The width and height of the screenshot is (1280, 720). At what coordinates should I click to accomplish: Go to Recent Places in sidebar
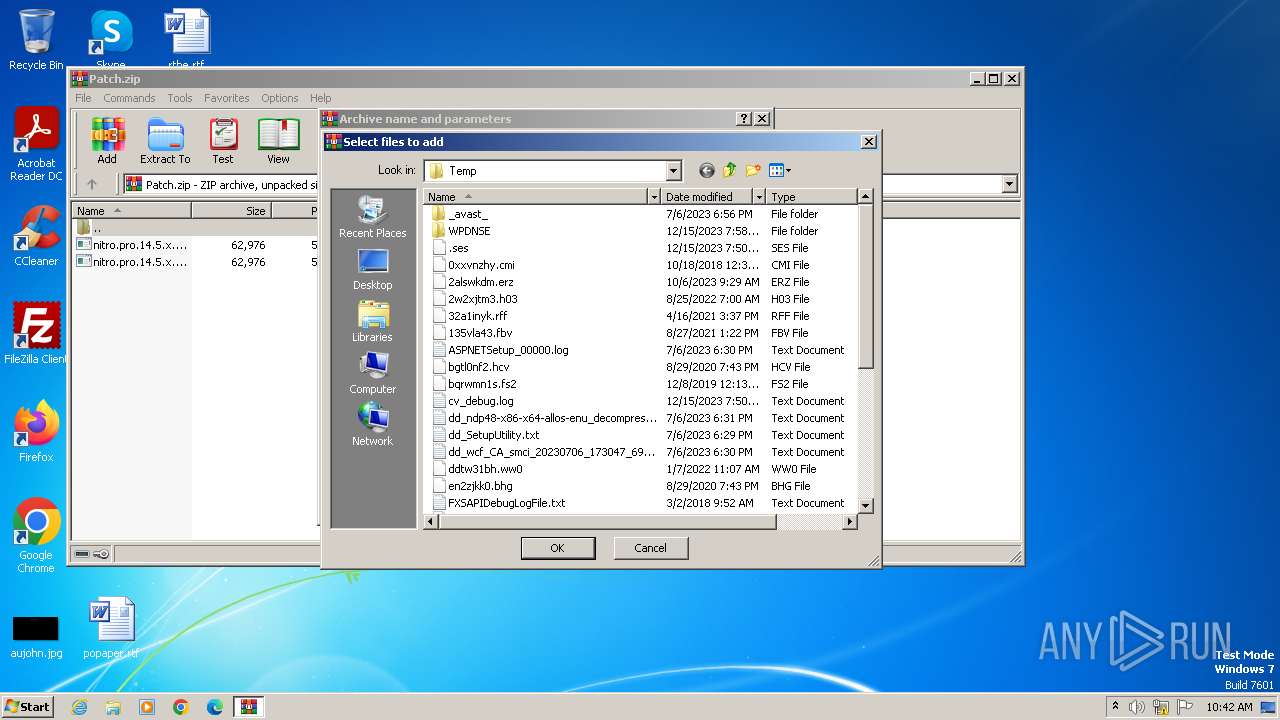372,217
